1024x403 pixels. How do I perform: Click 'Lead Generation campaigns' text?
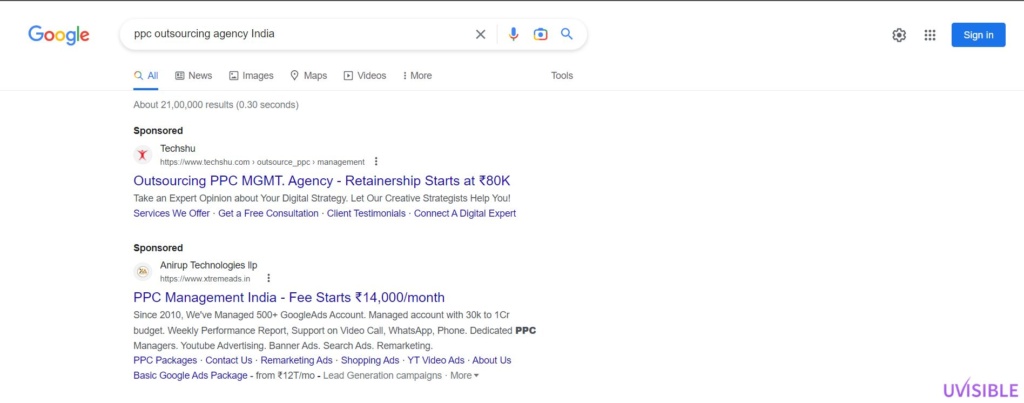383,376
